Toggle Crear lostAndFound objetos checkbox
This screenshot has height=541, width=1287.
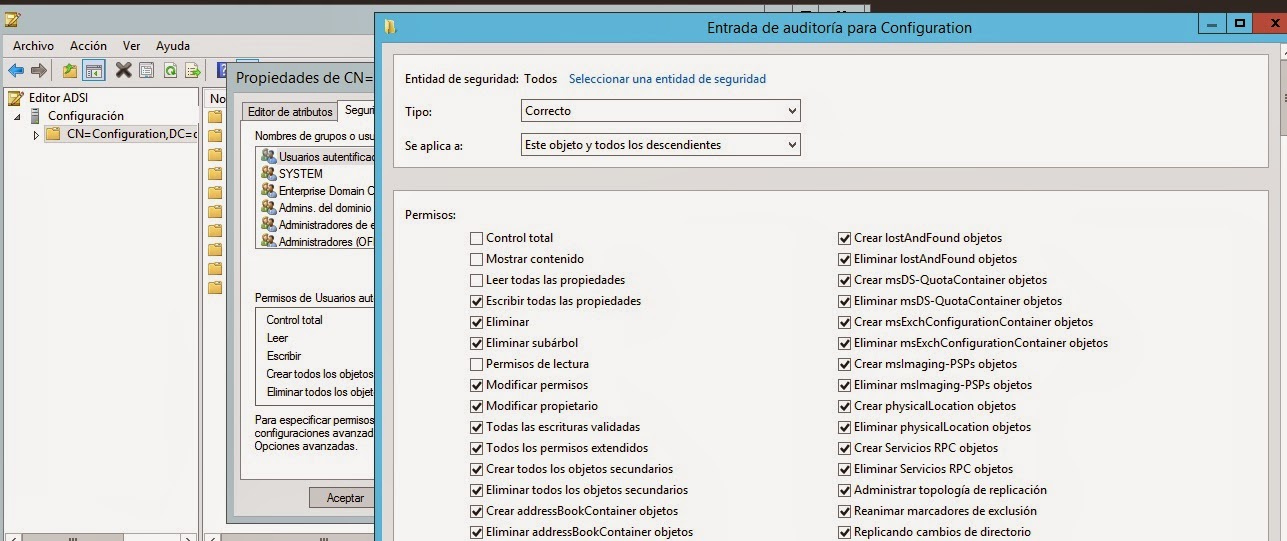coord(845,238)
